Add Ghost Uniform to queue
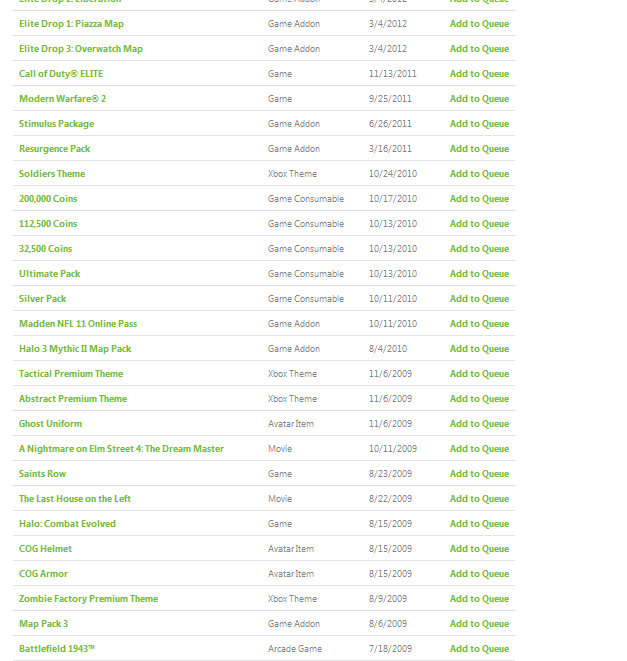Screen dimensions: 627x661 (479, 424)
